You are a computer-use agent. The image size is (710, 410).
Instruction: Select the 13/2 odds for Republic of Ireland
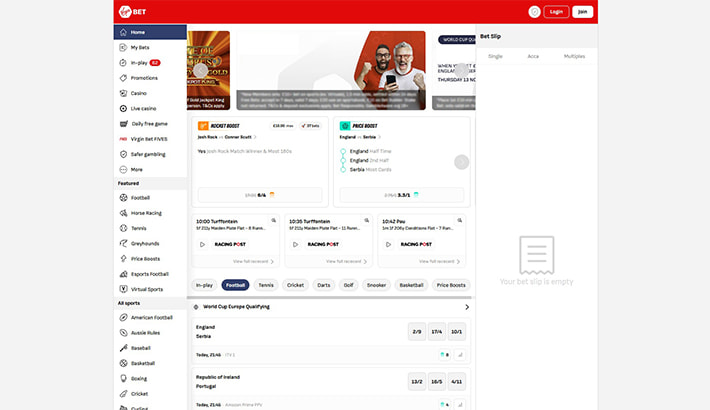[x=417, y=381]
